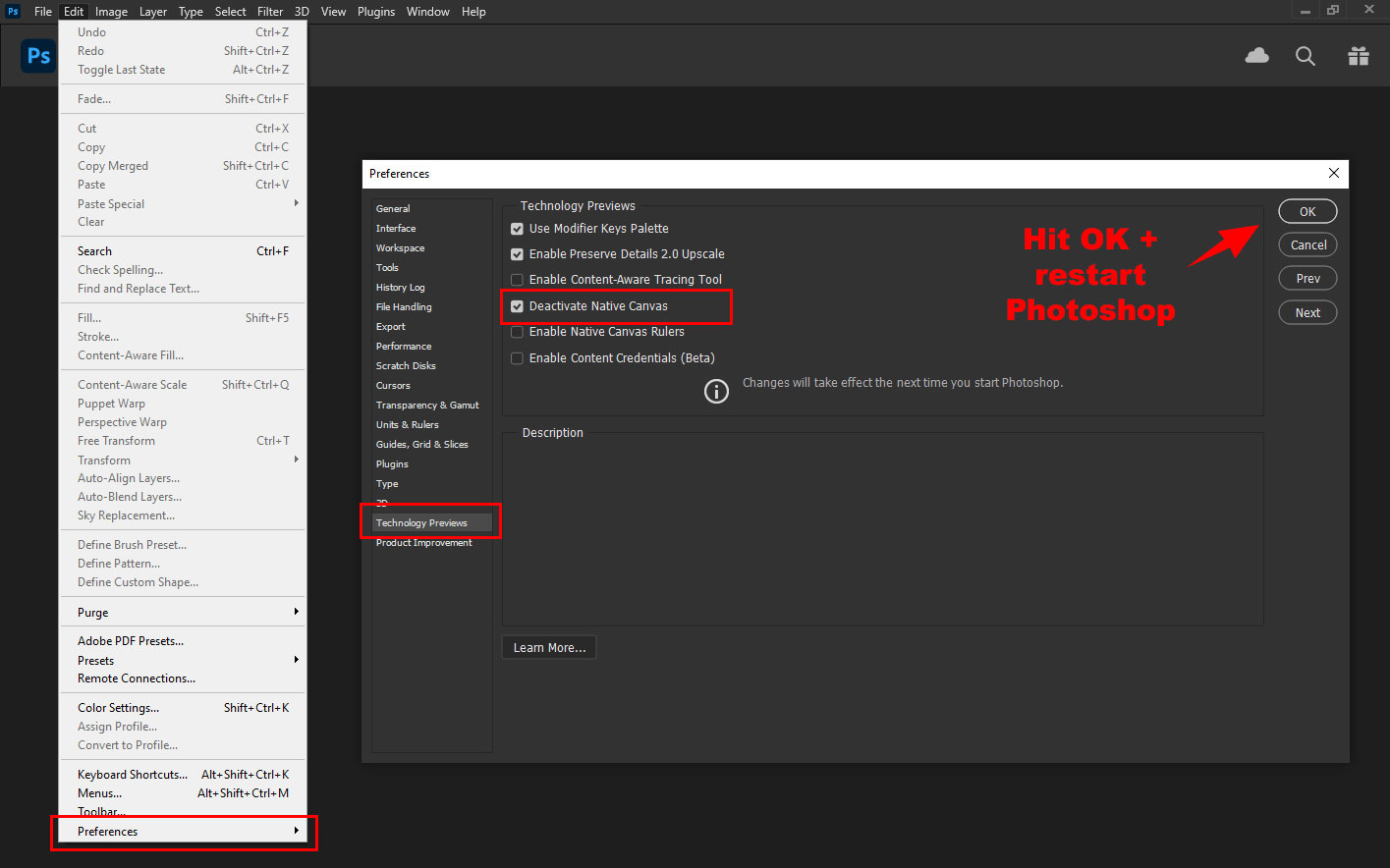Expand the Preferences submenu

tap(183, 832)
